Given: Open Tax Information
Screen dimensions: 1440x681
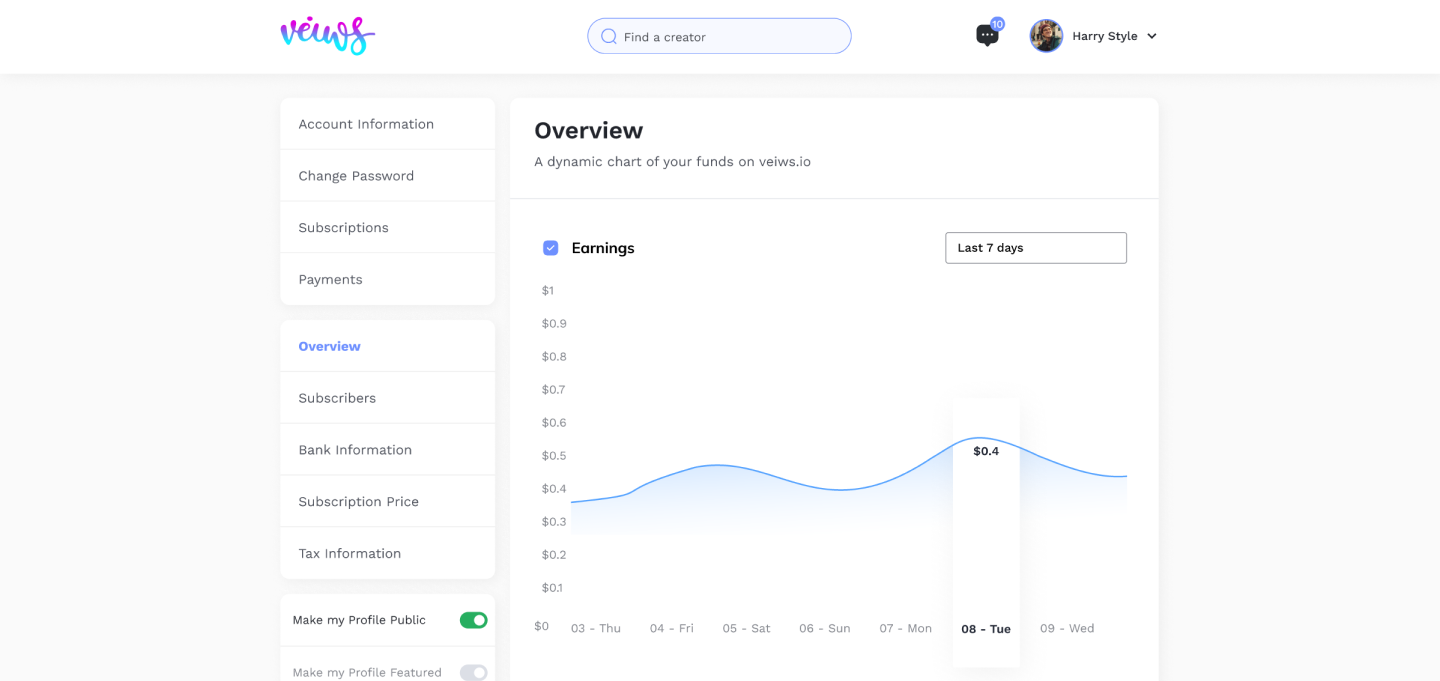Looking at the screenshot, I should click(x=387, y=553).
